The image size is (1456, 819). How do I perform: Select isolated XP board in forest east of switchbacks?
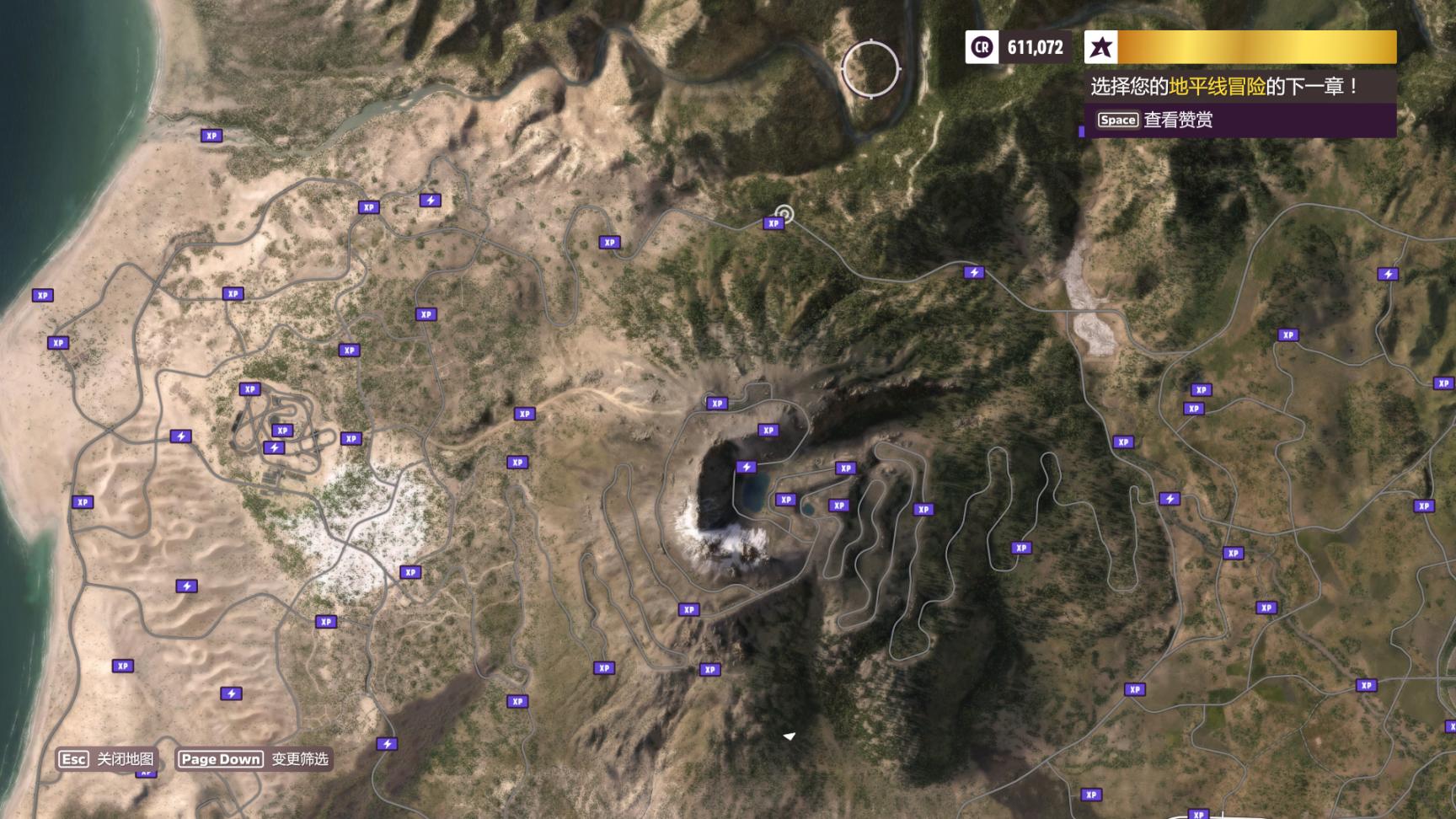1021,548
